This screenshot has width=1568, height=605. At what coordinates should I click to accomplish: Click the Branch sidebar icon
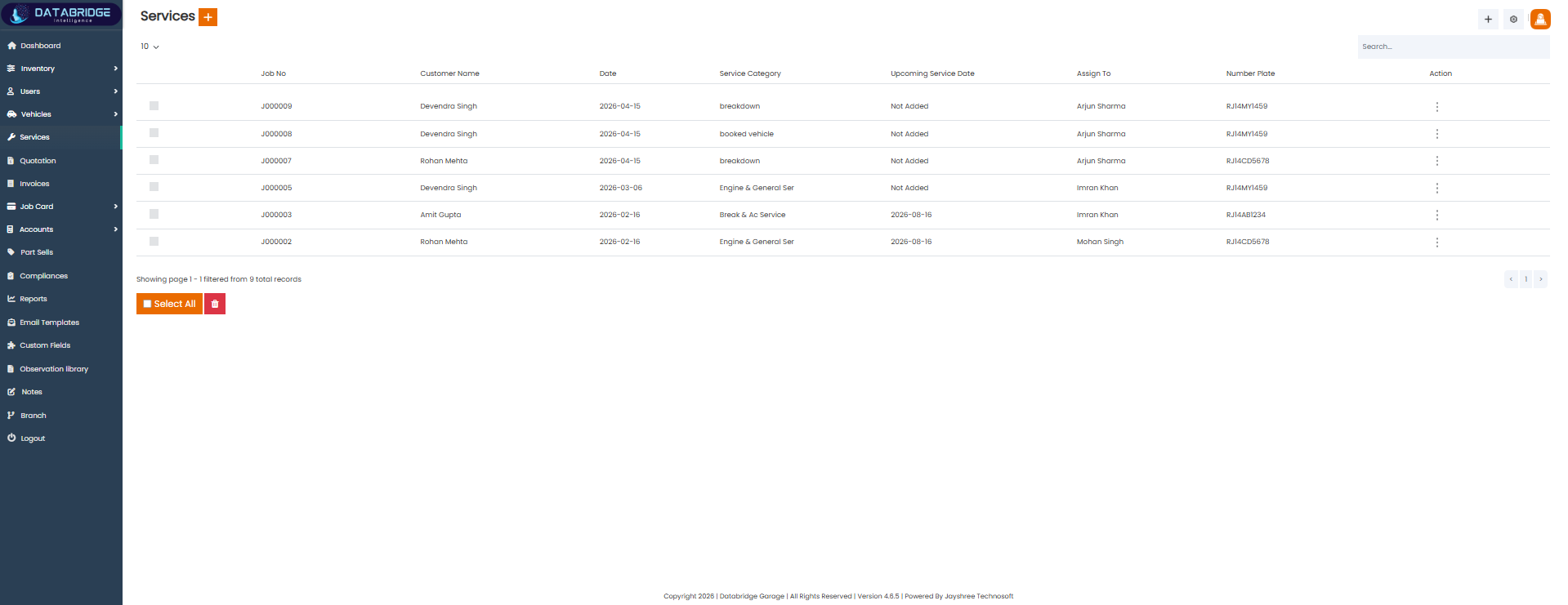11,416
